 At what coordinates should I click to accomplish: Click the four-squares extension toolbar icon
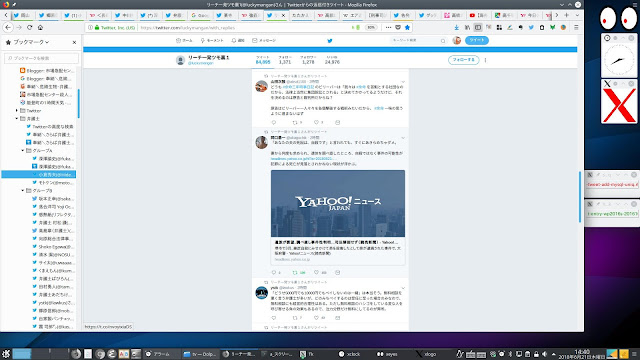click(x=499, y=27)
